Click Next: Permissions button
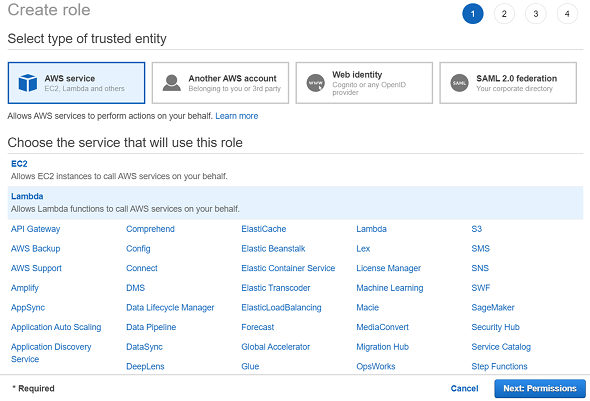This screenshot has width=590, height=401. click(540, 388)
